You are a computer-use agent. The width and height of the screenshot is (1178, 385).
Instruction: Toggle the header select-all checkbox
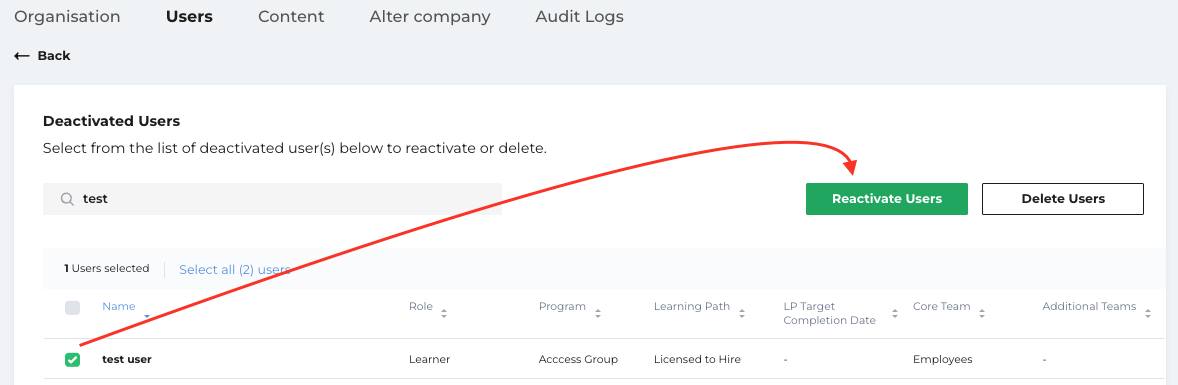[x=72, y=307]
